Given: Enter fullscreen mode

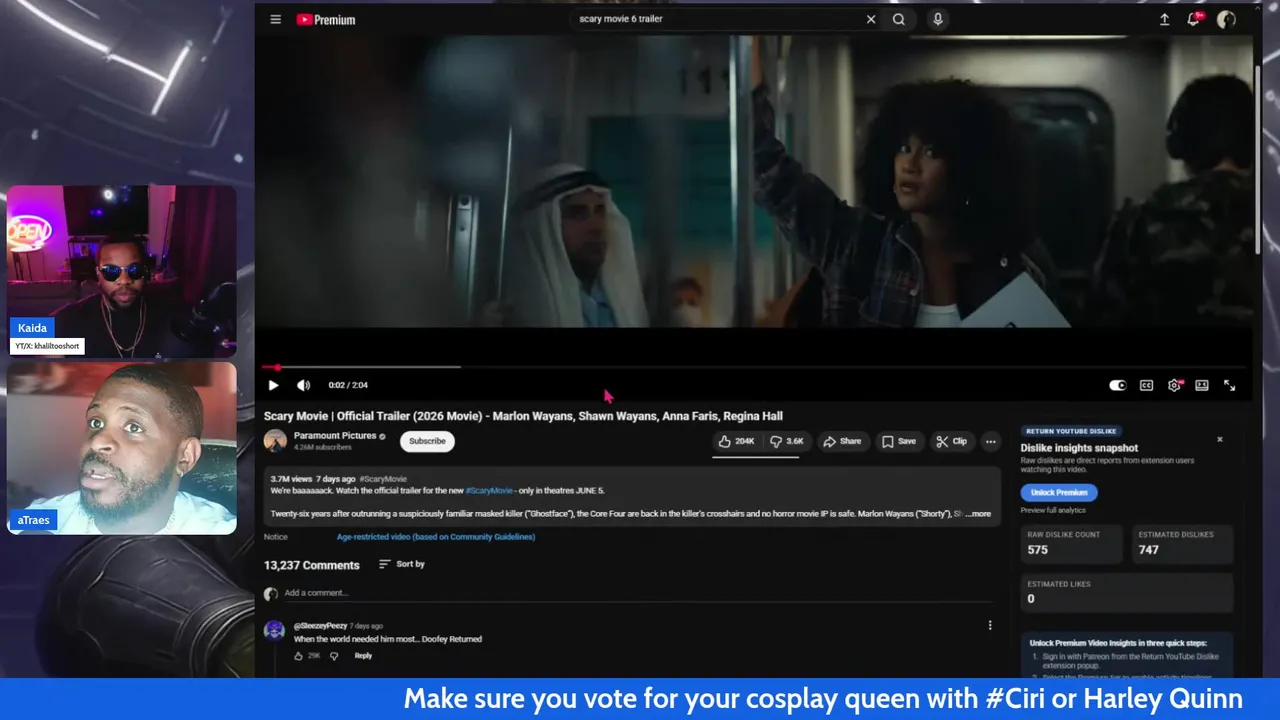Looking at the screenshot, I should [1230, 385].
